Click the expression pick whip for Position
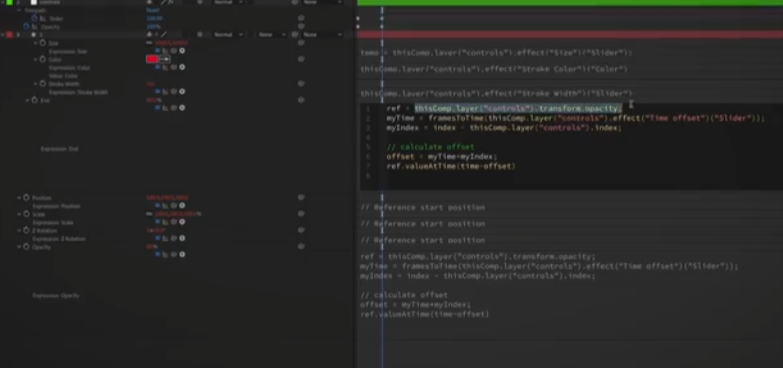 coord(174,206)
